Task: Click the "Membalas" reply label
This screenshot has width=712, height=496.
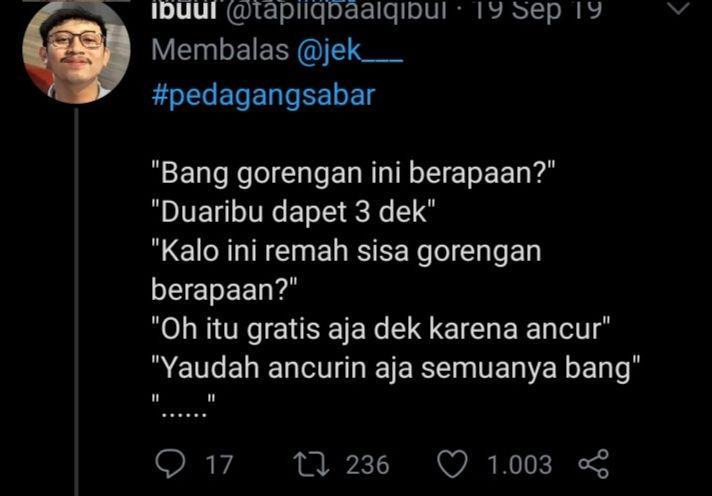Action: click(220, 50)
